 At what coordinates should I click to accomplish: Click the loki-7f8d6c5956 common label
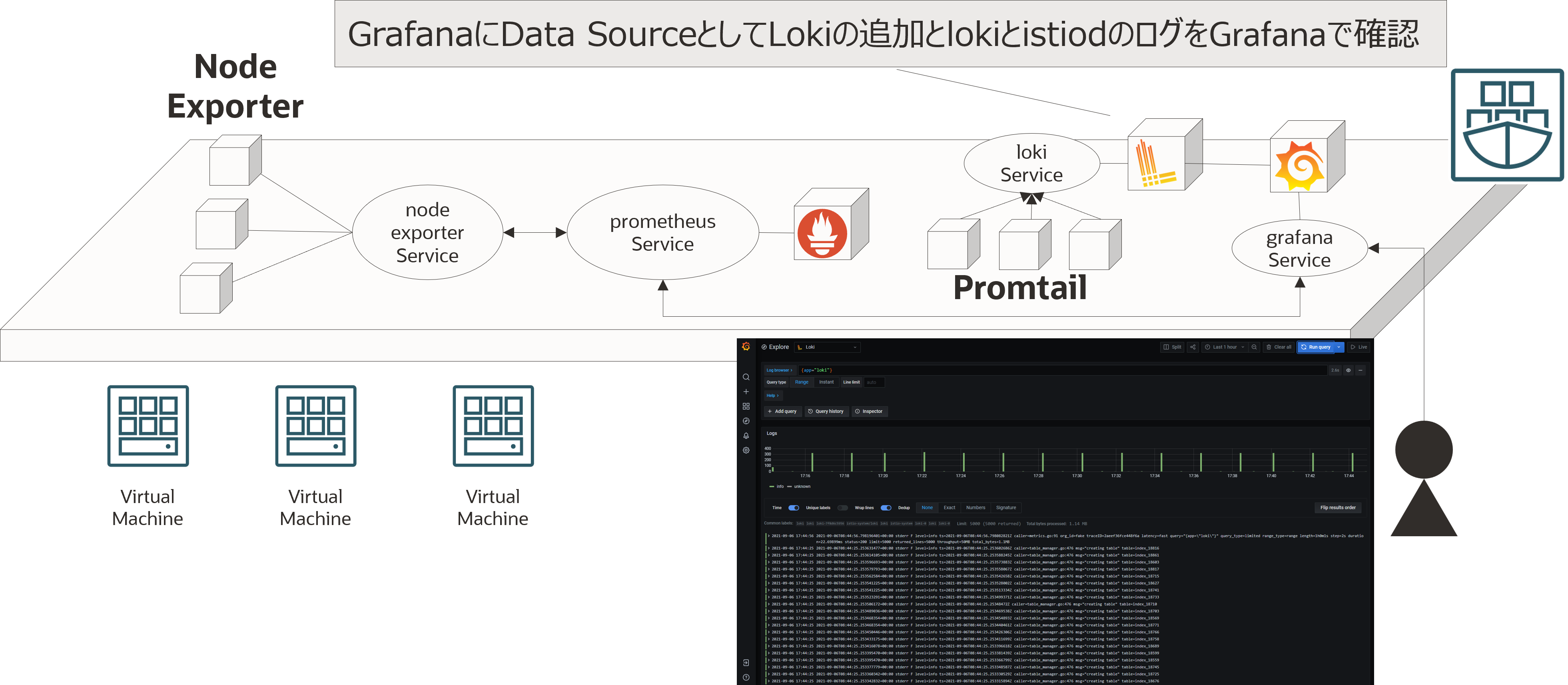[x=830, y=523]
